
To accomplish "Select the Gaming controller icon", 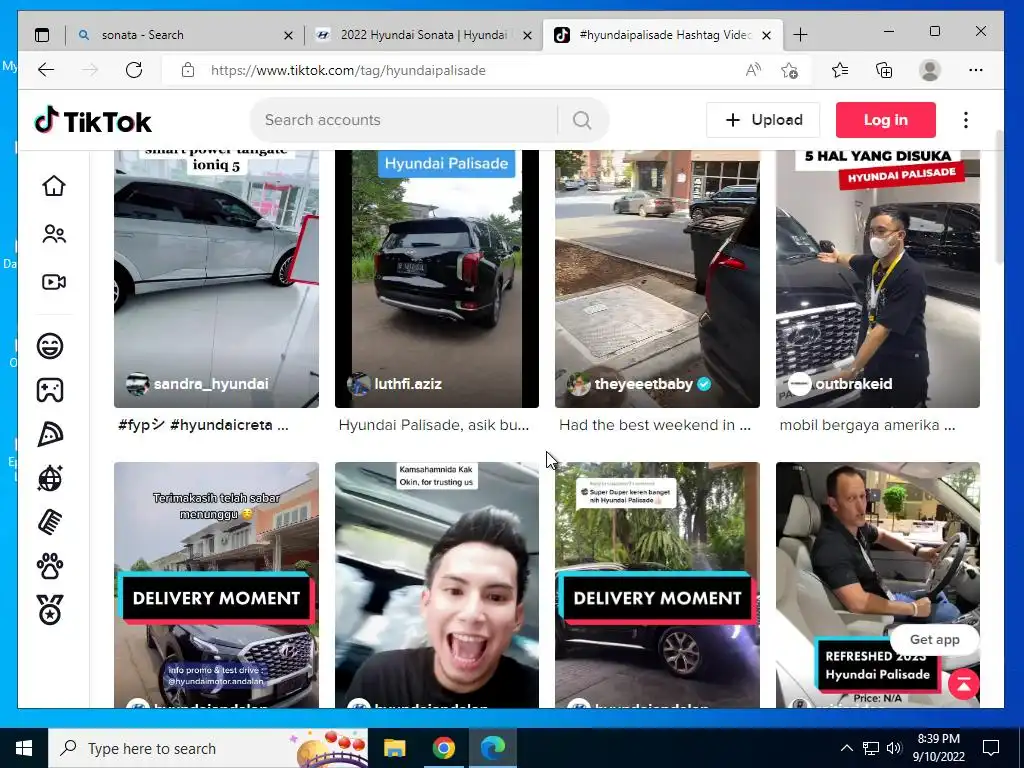I will pyautogui.click(x=50, y=390).
